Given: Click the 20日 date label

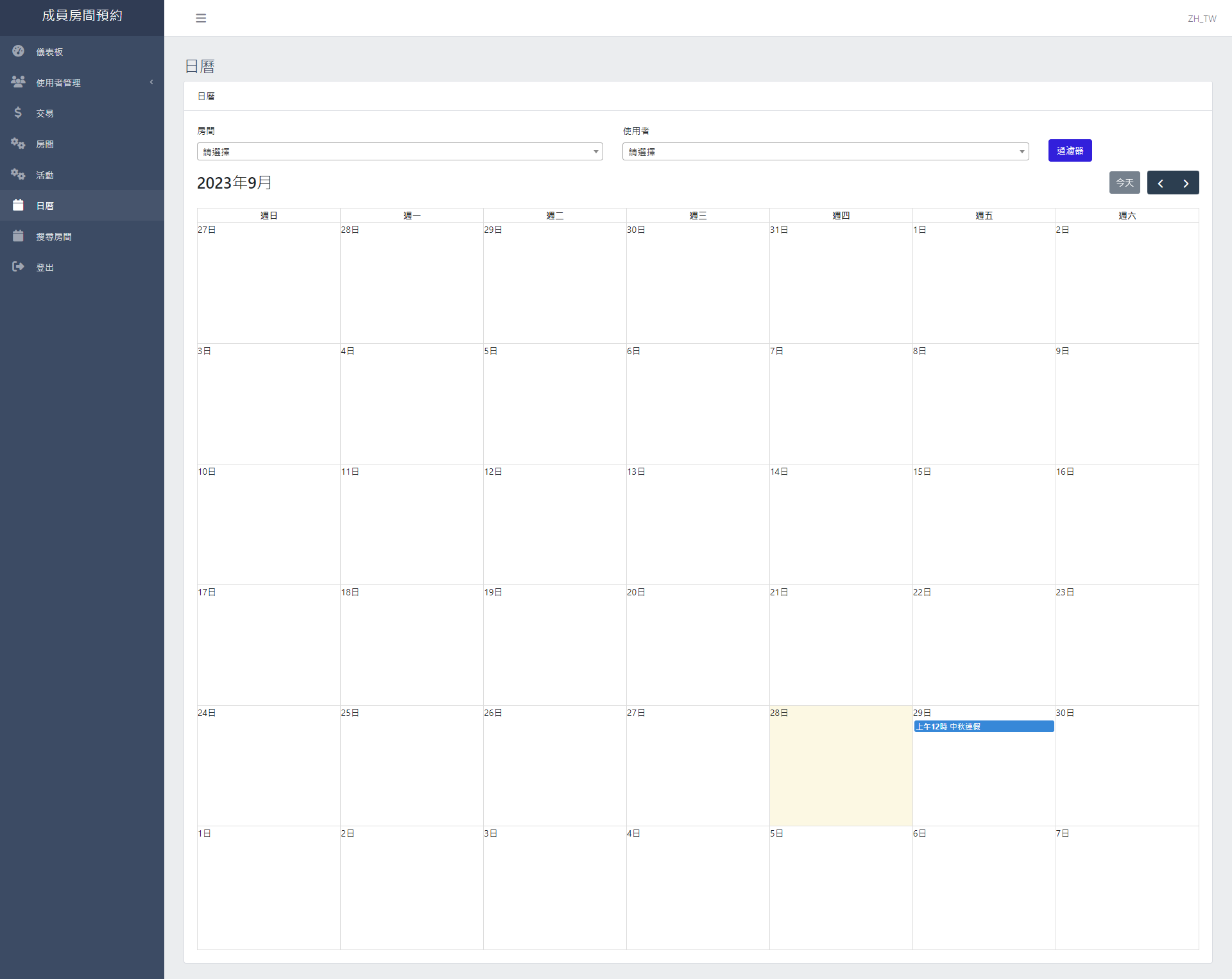Looking at the screenshot, I should click(635, 592).
